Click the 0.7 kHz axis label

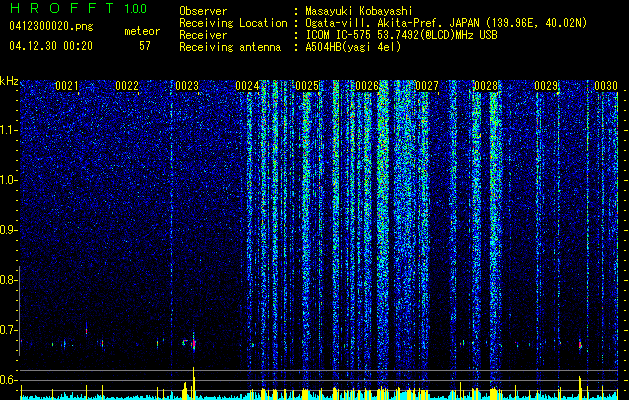tap(9, 330)
